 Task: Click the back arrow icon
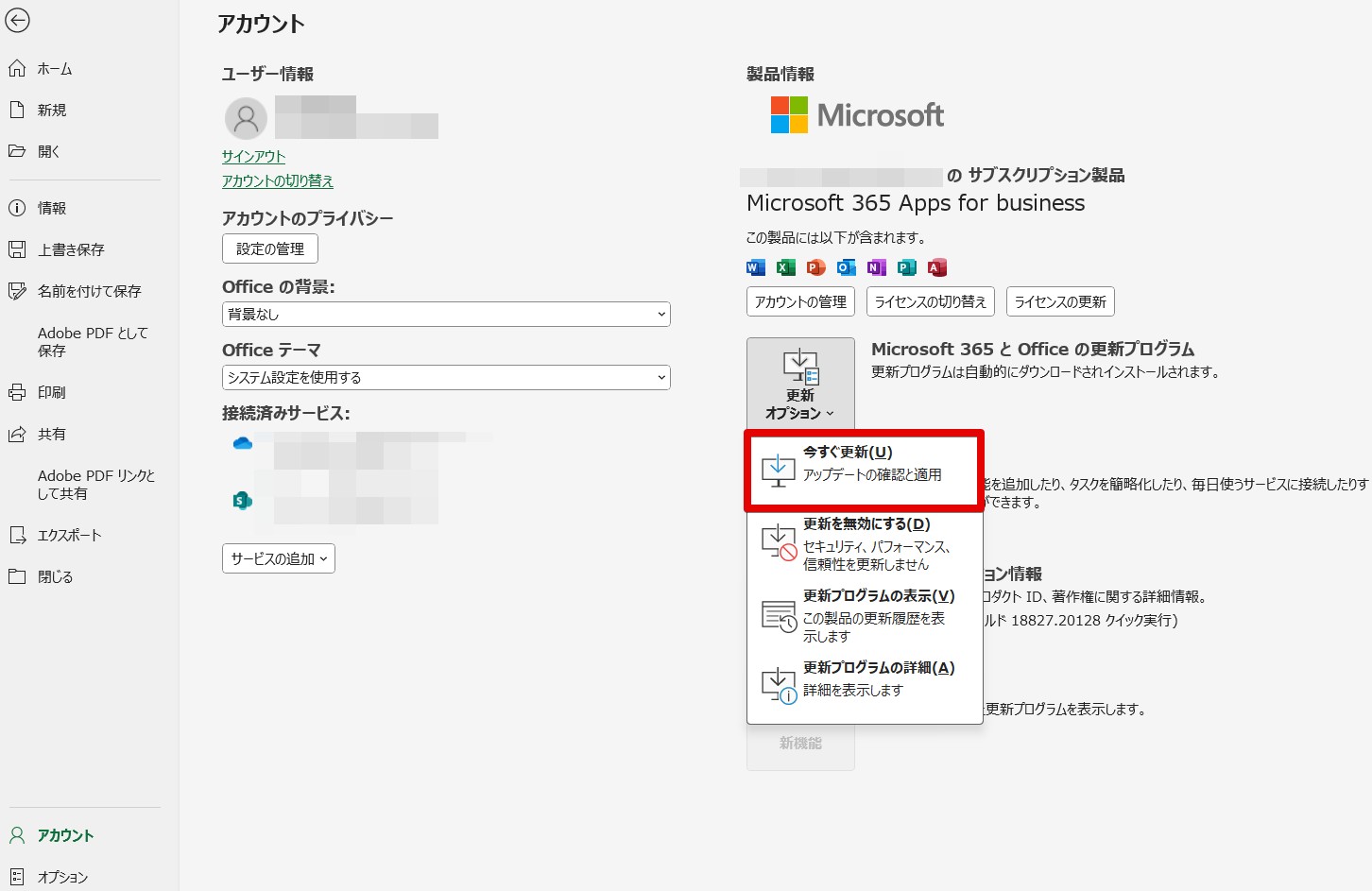click(x=18, y=20)
